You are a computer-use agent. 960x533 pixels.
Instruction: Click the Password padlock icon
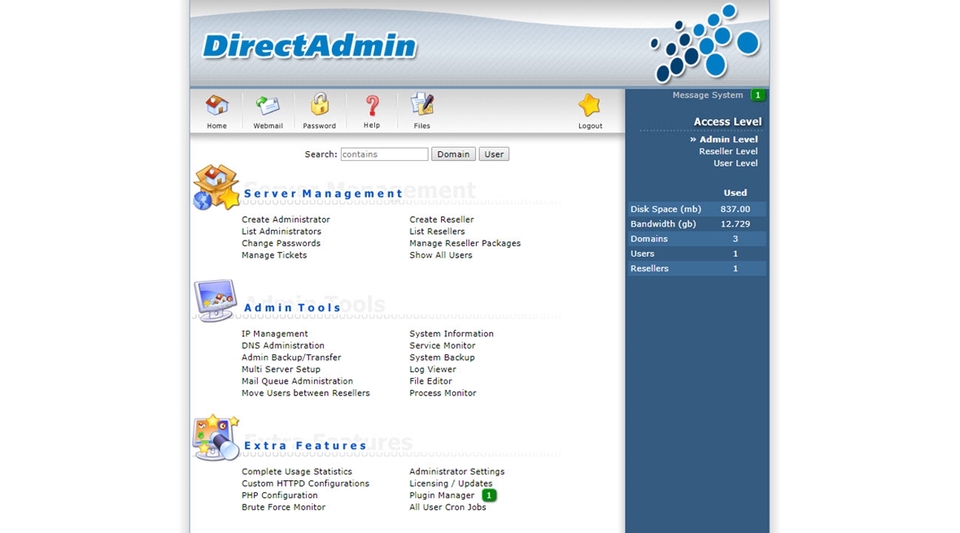[x=320, y=105]
